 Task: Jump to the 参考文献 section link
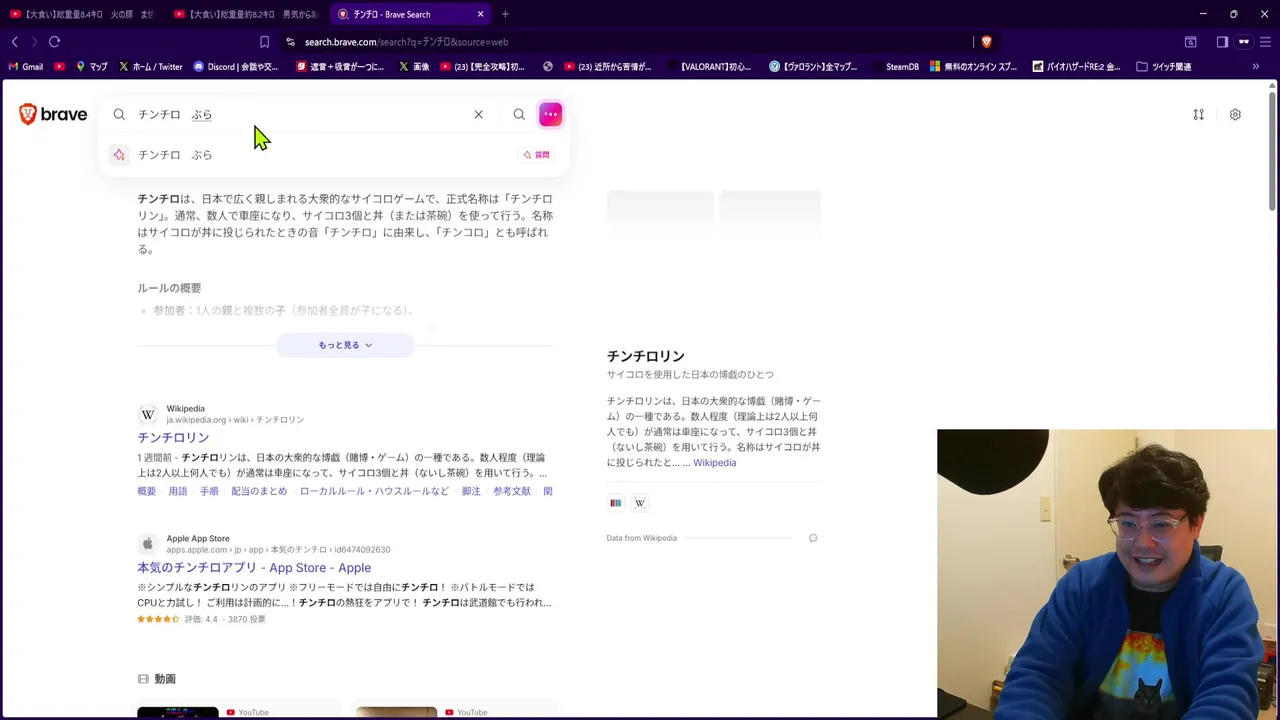click(x=512, y=491)
